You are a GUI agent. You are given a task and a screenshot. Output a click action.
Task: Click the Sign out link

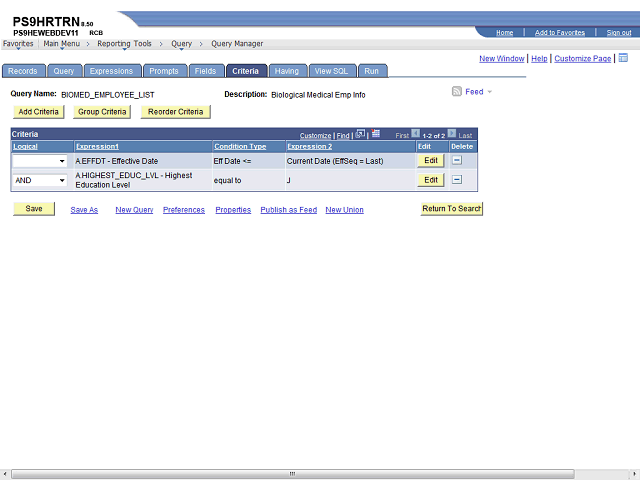(x=619, y=33)
